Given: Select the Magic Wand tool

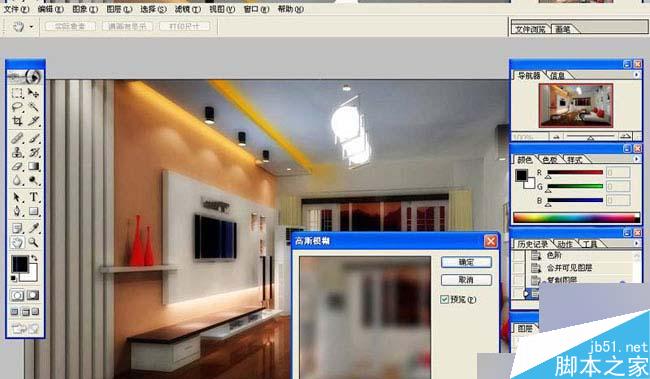Looking at the screenshot, I should pyautogui.click(x=33, y=107).
